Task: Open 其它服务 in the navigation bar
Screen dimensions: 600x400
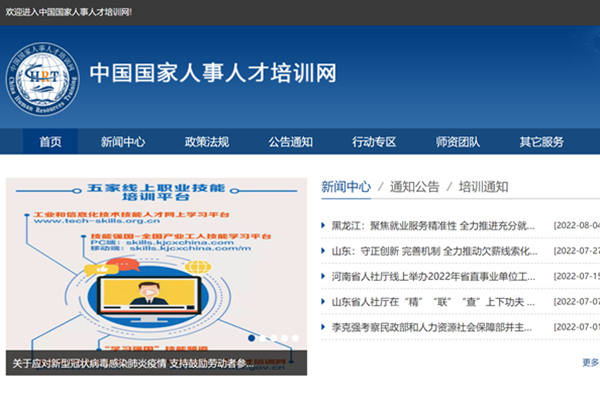Action: (x=541, y=142)
